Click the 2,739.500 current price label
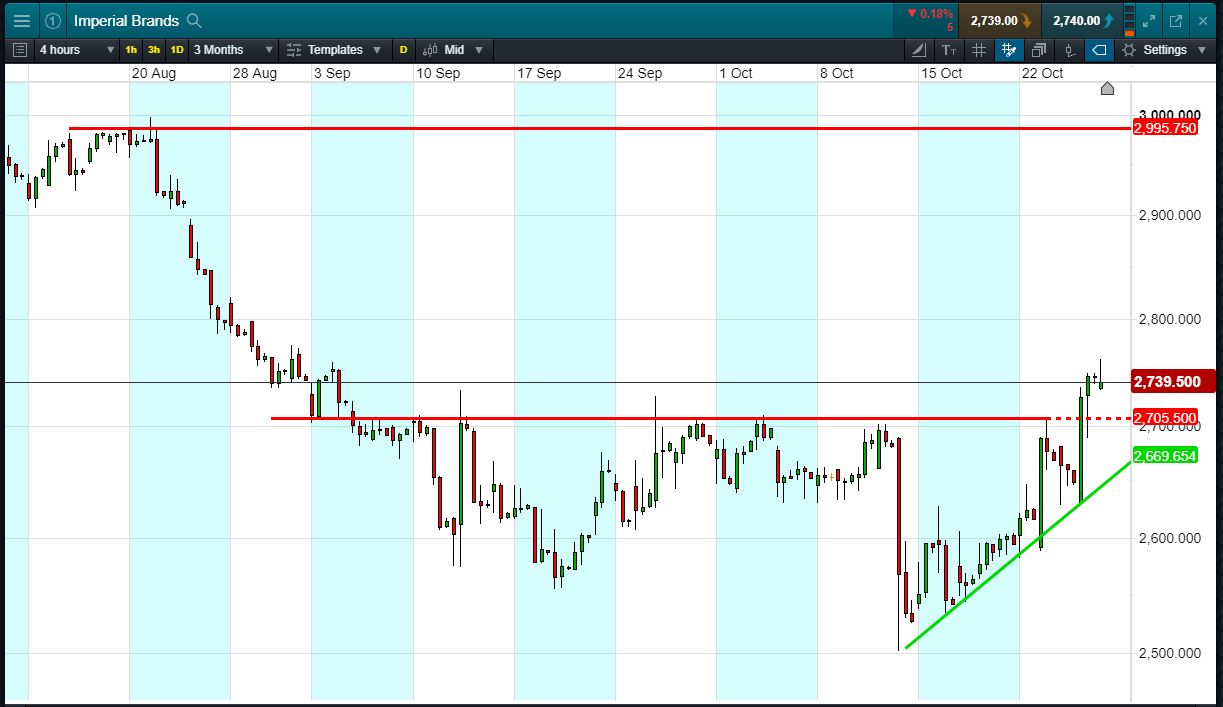This screenshot has width=1223, height=707. (1173, 382)
